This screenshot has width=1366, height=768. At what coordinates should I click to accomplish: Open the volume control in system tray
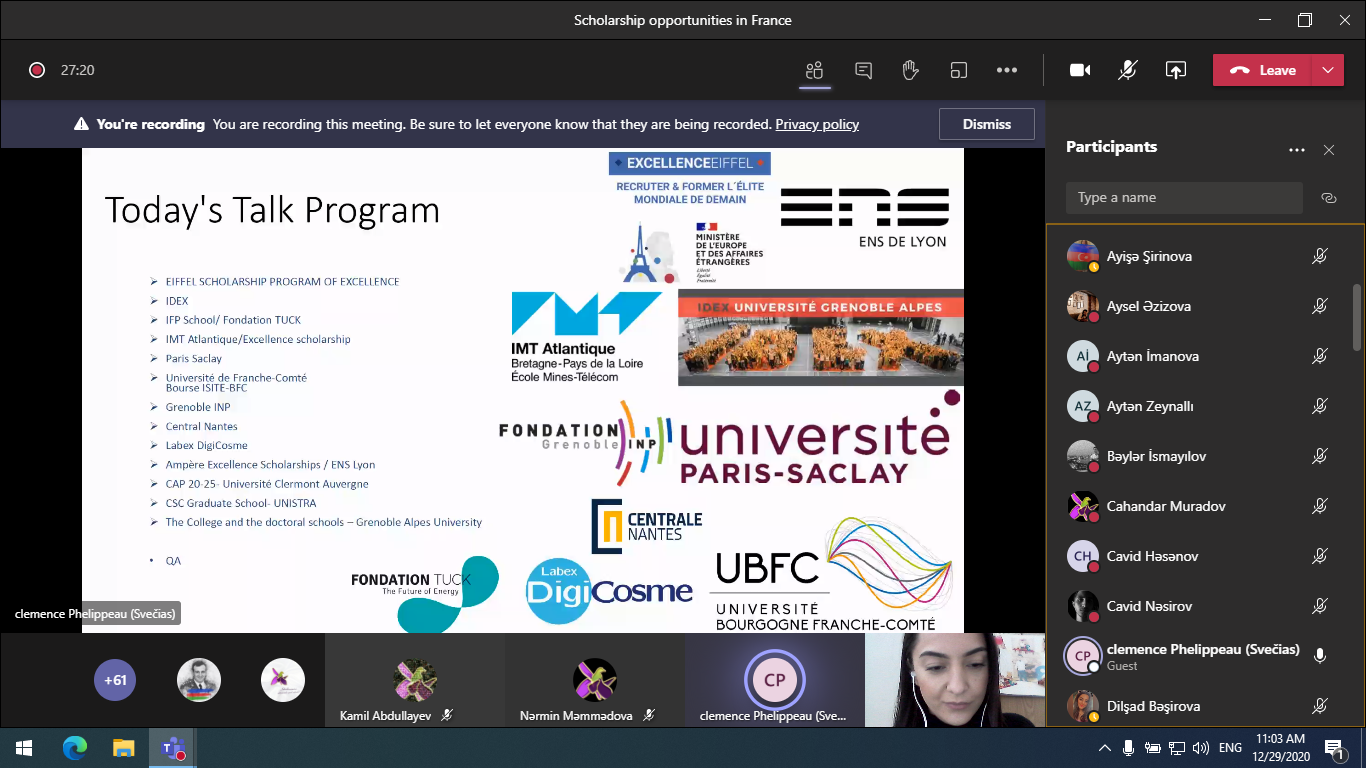pyautogui.click(x=1201, y=748)
